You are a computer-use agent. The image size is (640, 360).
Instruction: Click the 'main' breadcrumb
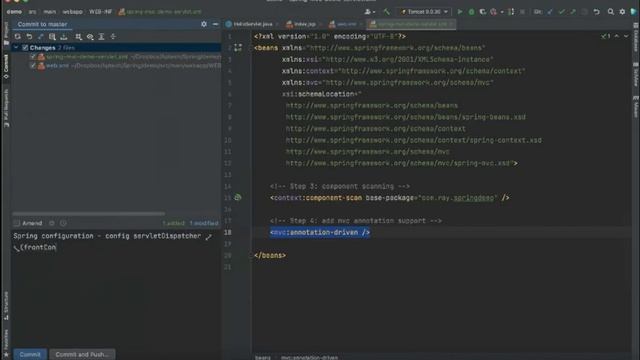(x=49, y=12)
